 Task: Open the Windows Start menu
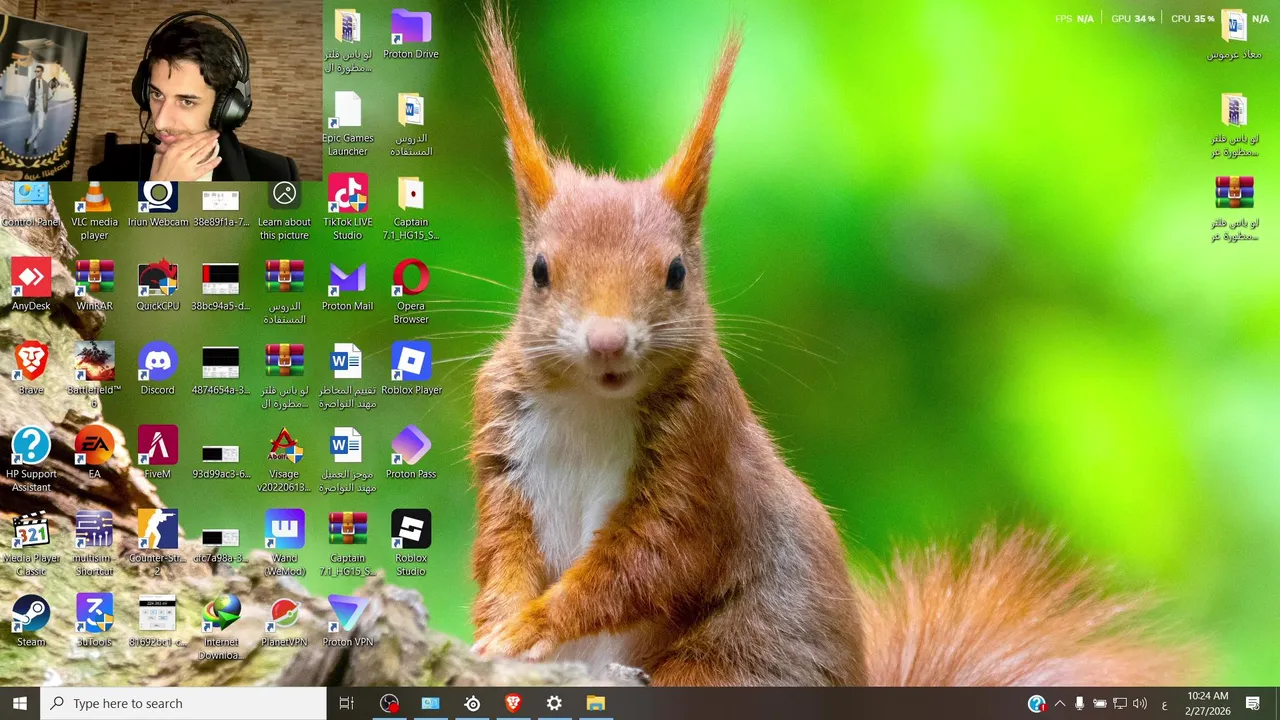(x=19, y=703)
